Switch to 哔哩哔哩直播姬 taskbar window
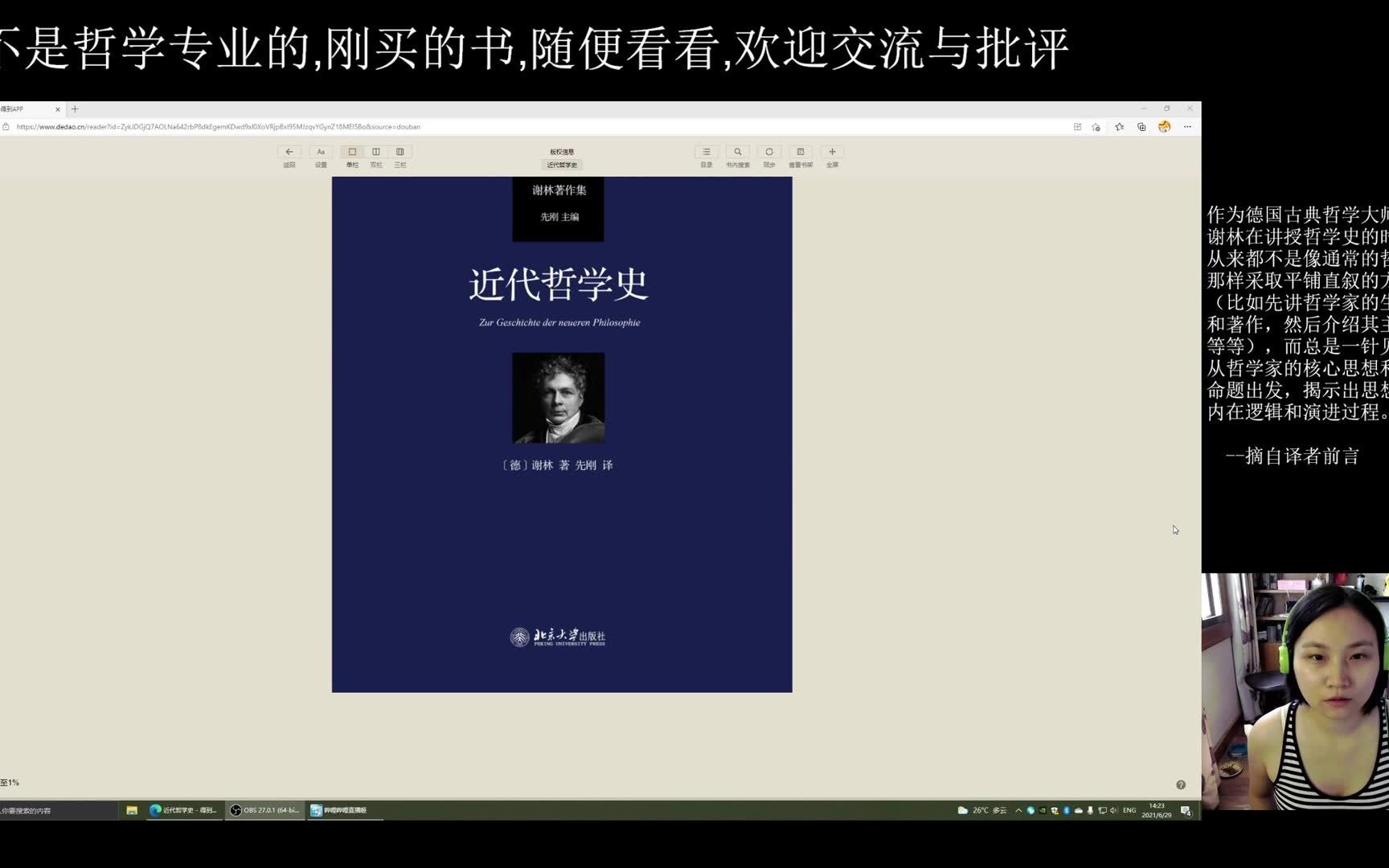Screen dimensions: 1389x868 click(x=346, y=810)
